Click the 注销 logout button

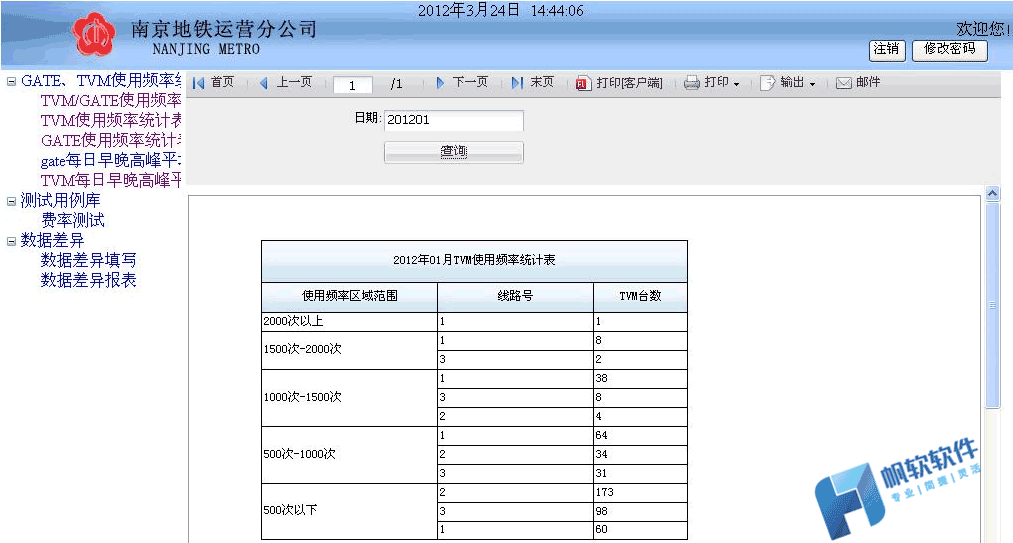tap(887, 50)
